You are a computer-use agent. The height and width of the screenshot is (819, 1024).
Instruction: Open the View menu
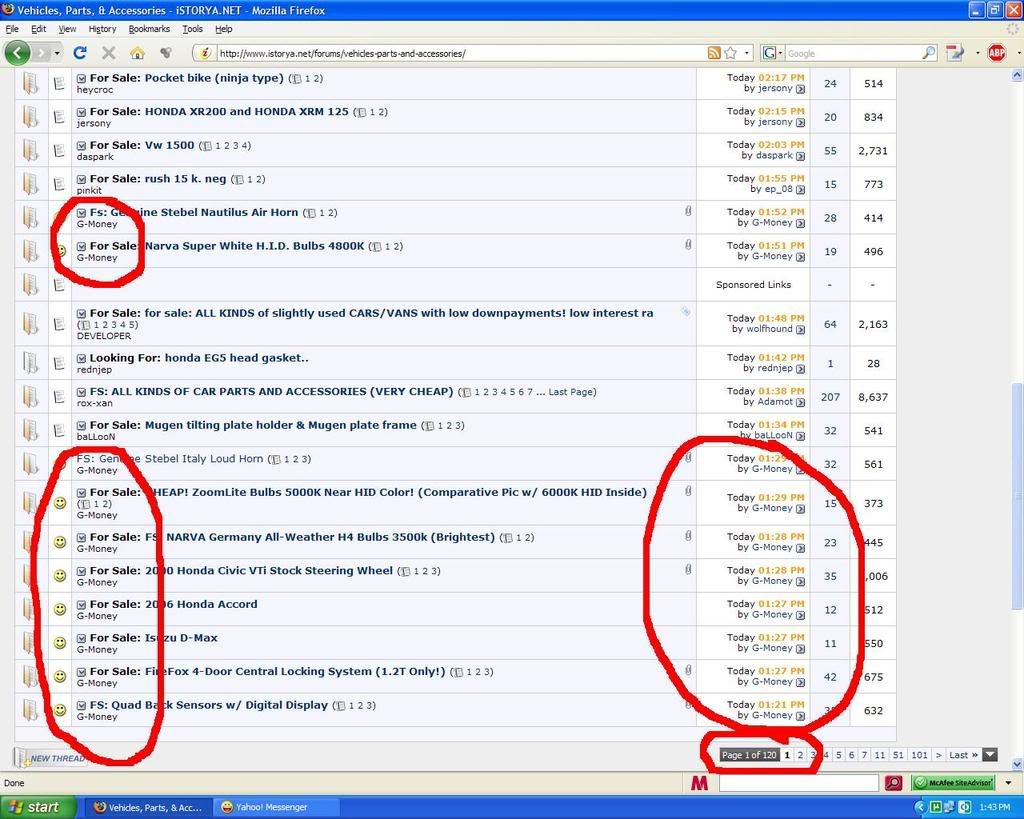(67, 29)
